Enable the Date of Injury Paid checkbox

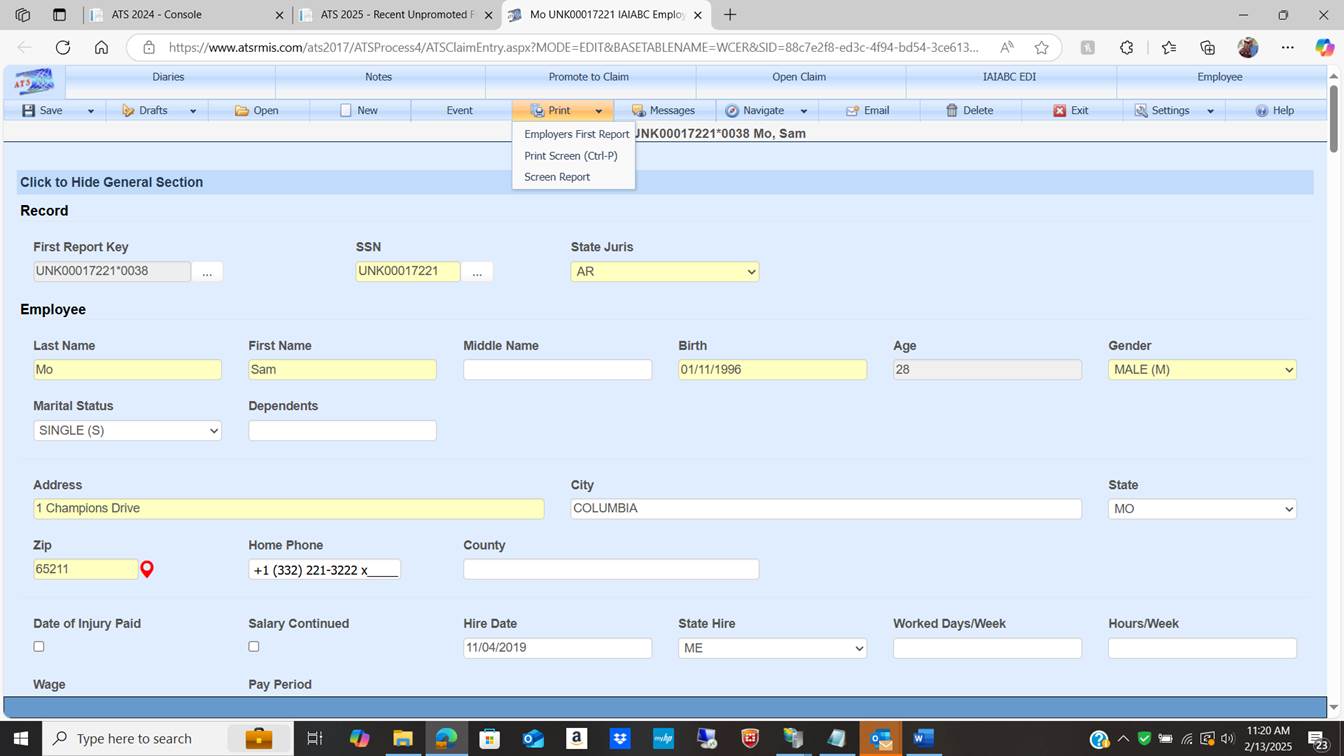tap(39, 647)
